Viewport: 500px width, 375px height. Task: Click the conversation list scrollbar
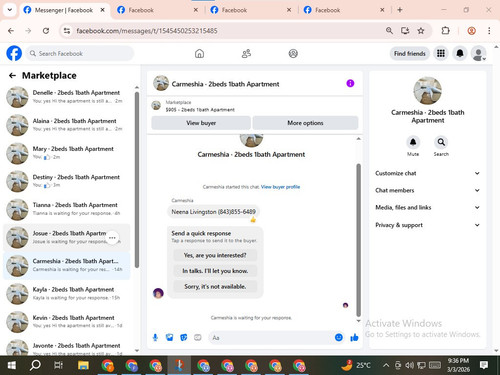[137, 180]
